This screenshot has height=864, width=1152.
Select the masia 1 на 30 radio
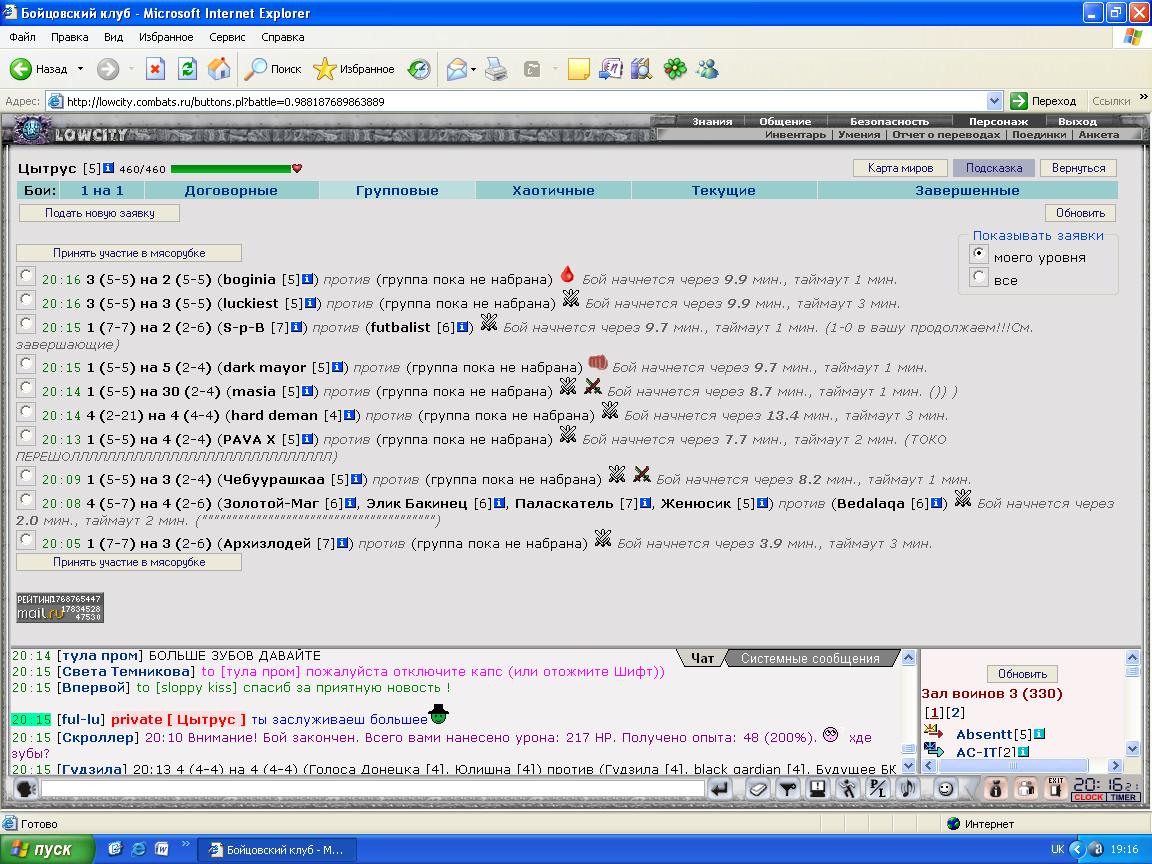[x=26, y=388]
